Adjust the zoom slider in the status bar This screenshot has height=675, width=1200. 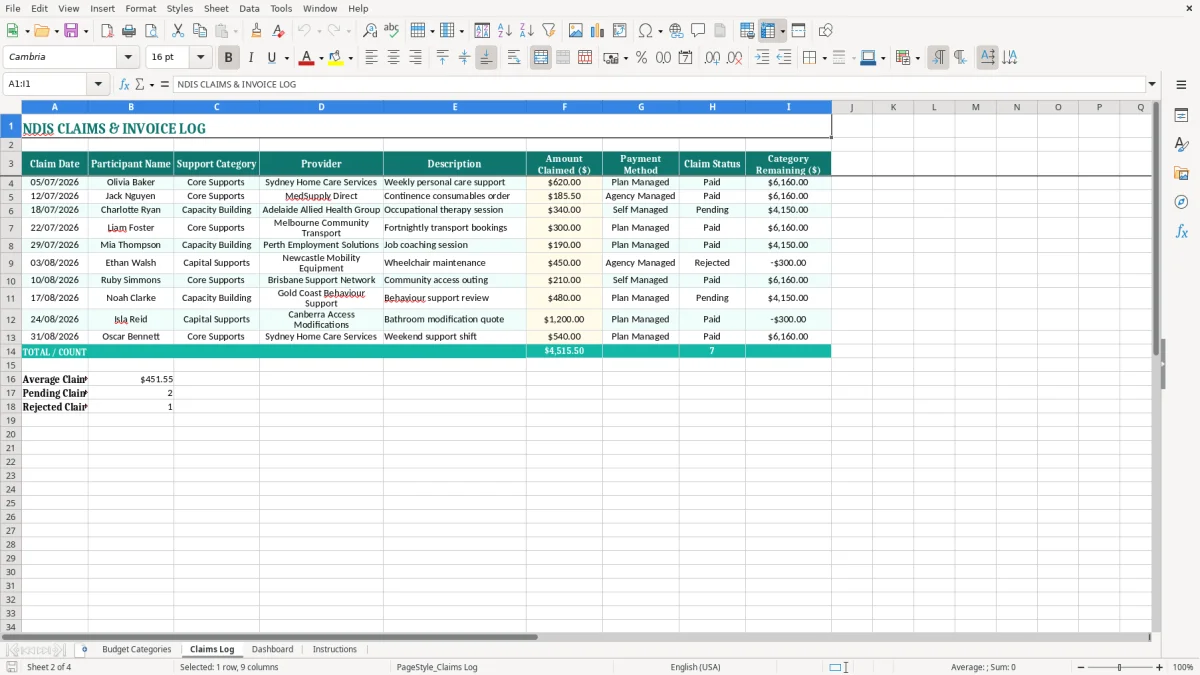coord(1119,667)
